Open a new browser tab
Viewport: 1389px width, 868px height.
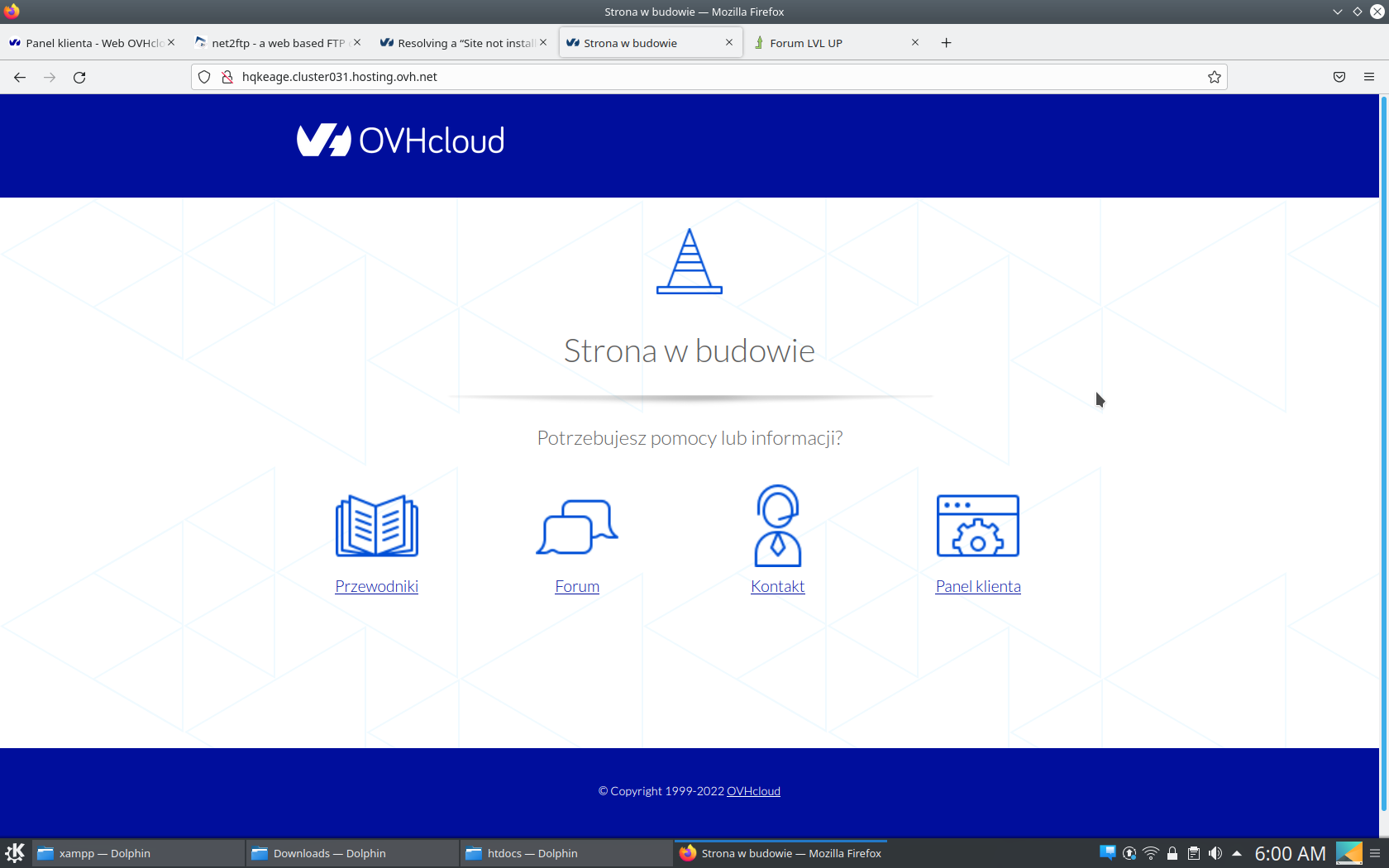click(x=947, y=43)
